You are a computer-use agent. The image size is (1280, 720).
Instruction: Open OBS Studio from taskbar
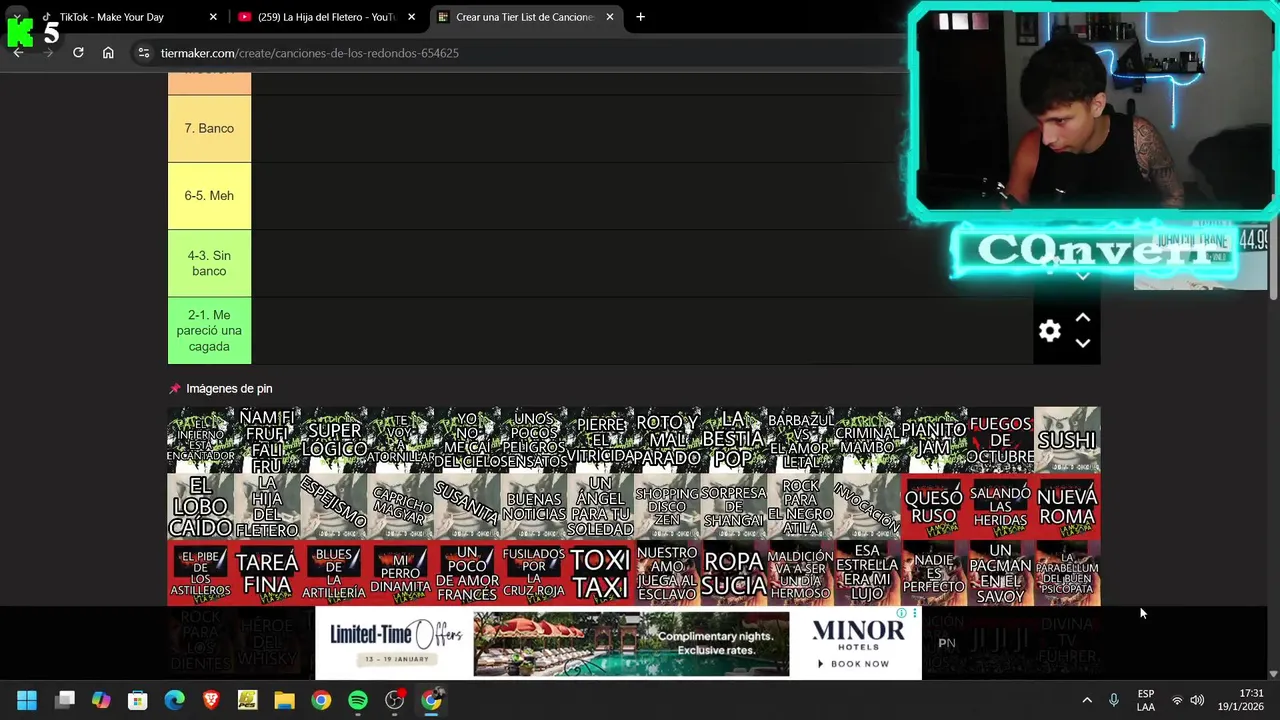tap(395, 701)
